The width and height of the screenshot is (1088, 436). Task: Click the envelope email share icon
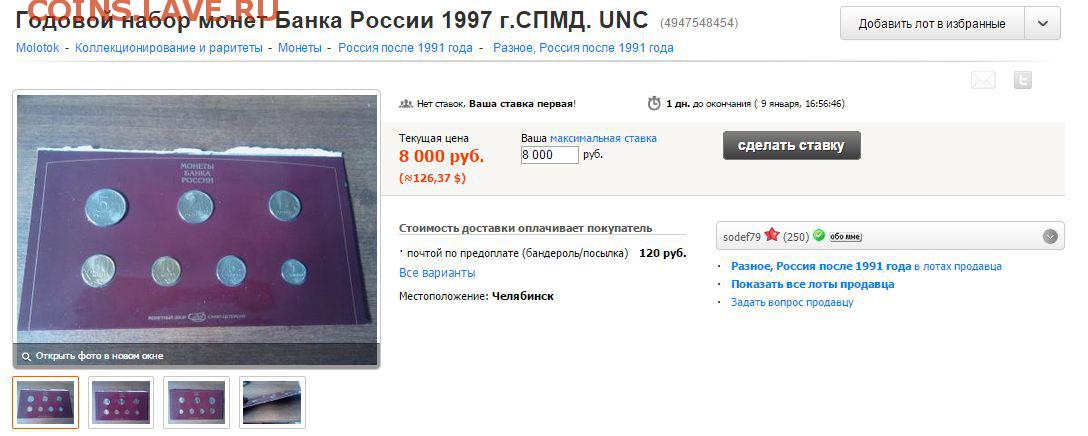tap(983, 81)
